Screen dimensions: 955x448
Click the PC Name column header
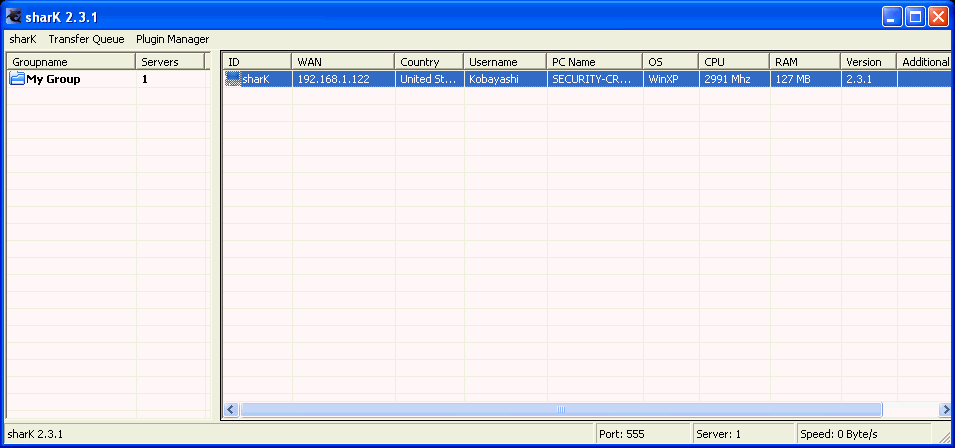595,62
